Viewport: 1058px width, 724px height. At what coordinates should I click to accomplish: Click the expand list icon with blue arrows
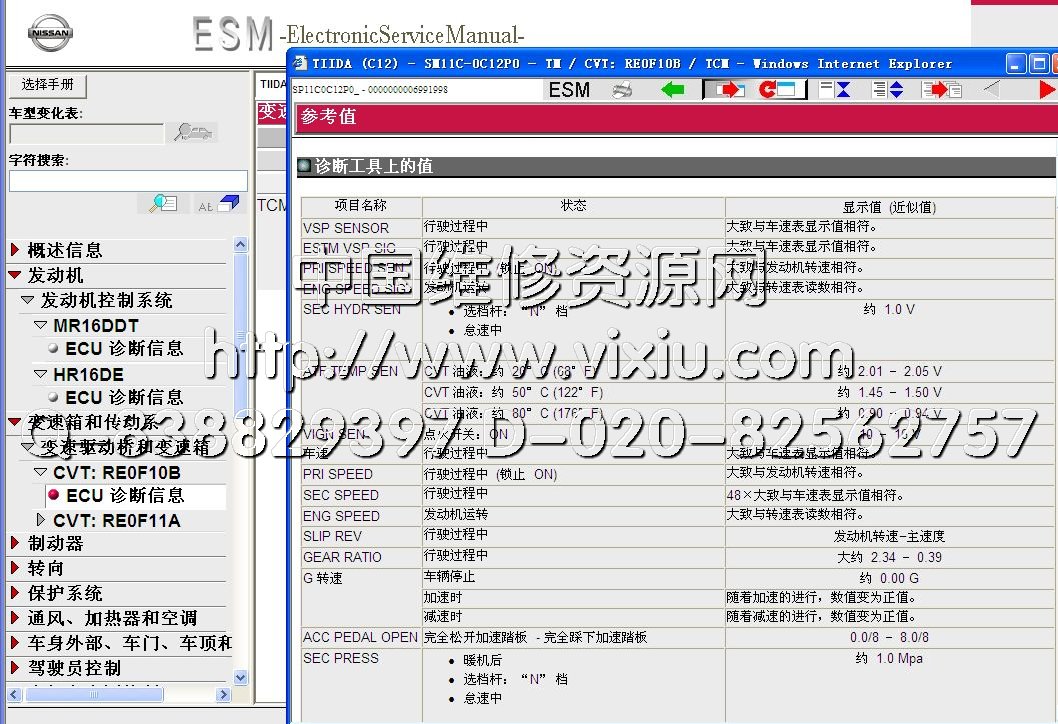[888, 90]
